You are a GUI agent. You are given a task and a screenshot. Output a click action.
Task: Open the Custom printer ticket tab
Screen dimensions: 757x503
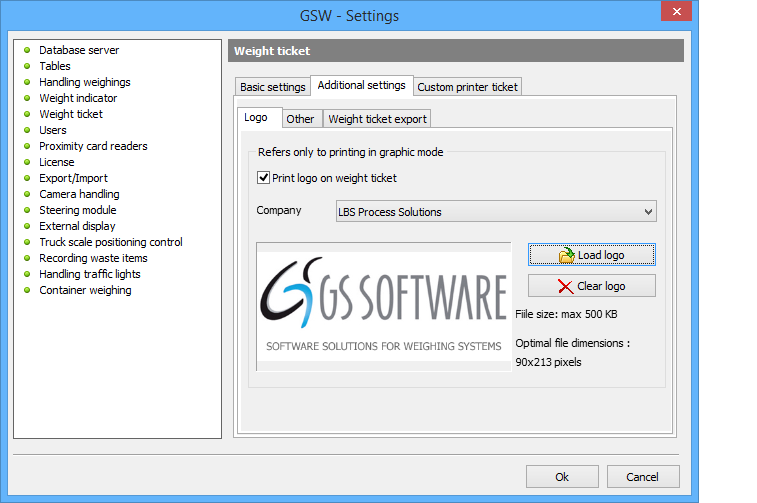pyautogui.click(x=467, y=87)
